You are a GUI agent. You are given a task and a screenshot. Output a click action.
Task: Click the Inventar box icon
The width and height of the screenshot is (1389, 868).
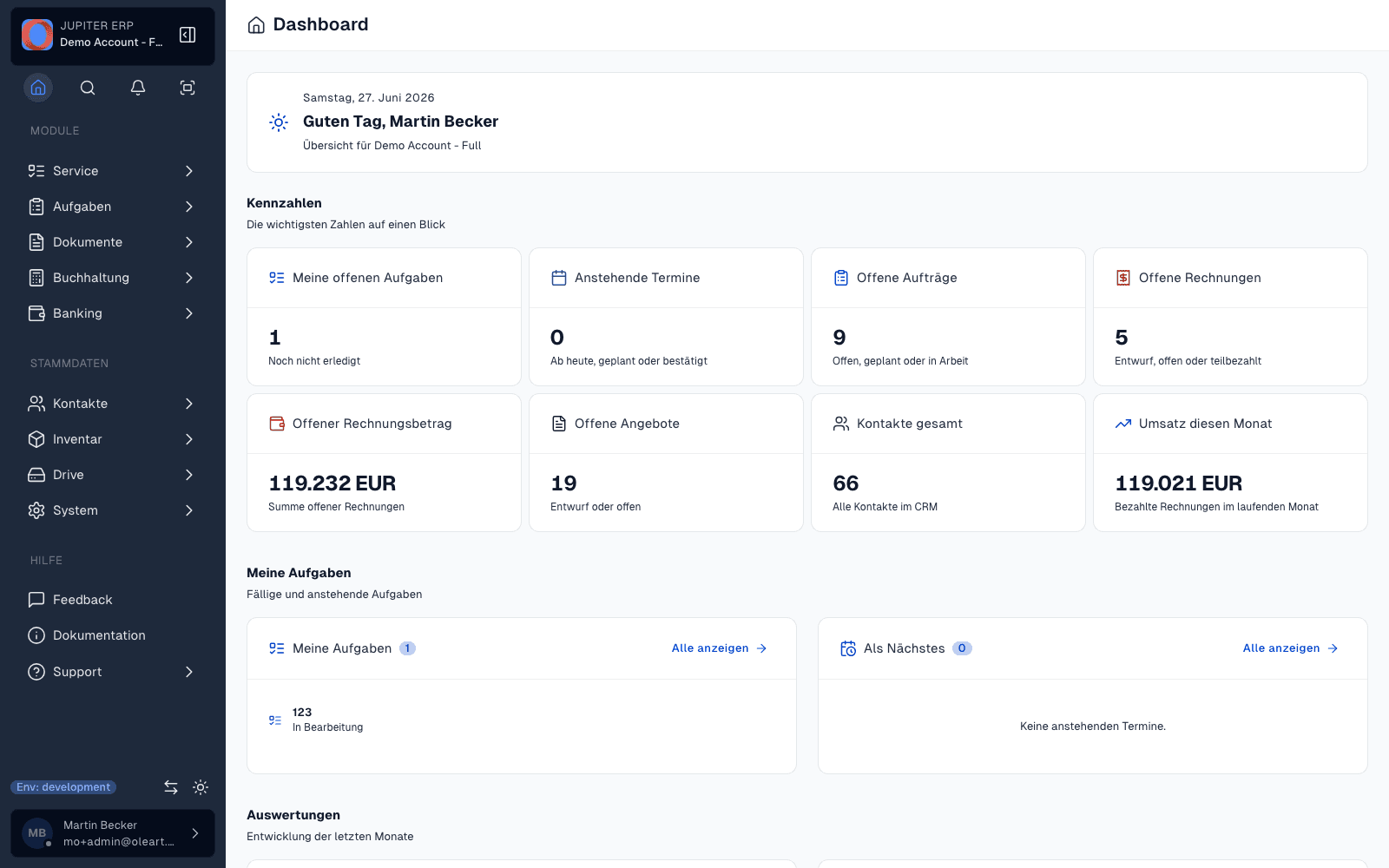[x=36, y=439]
